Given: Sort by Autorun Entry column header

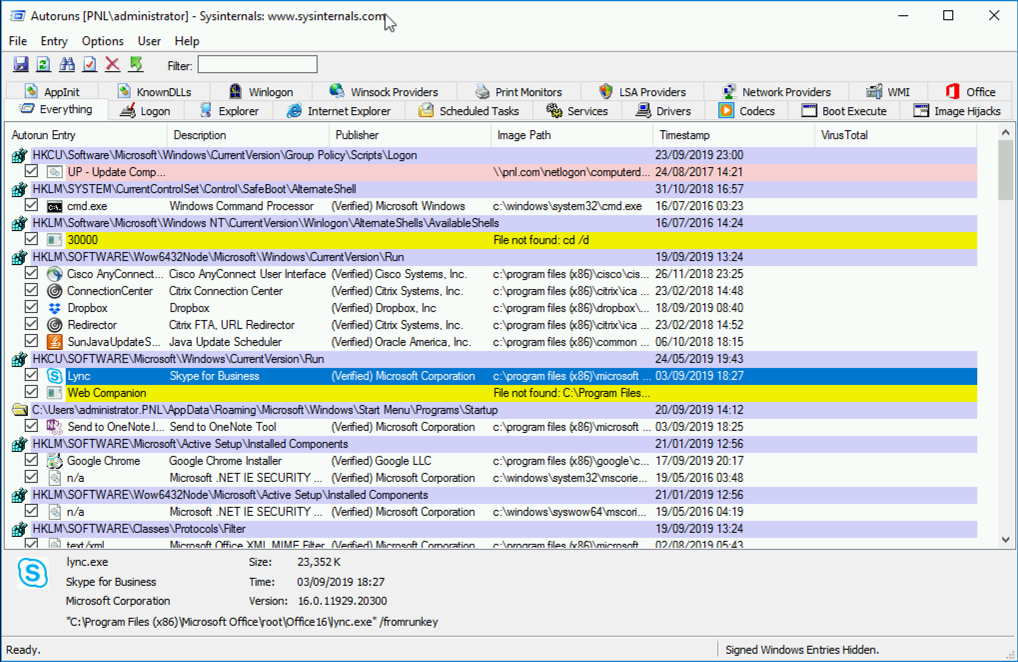Looking at the screenshot, I should [x=86, y=135].
